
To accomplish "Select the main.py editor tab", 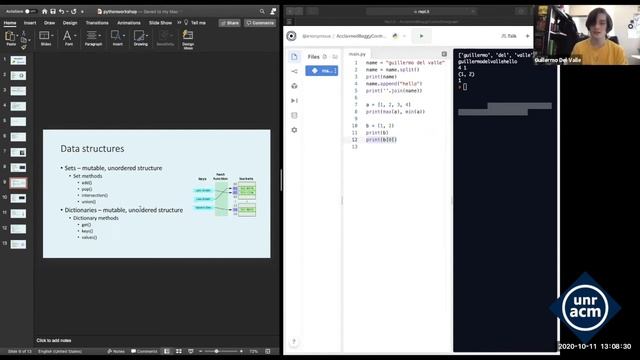I will tap(358, 54).
